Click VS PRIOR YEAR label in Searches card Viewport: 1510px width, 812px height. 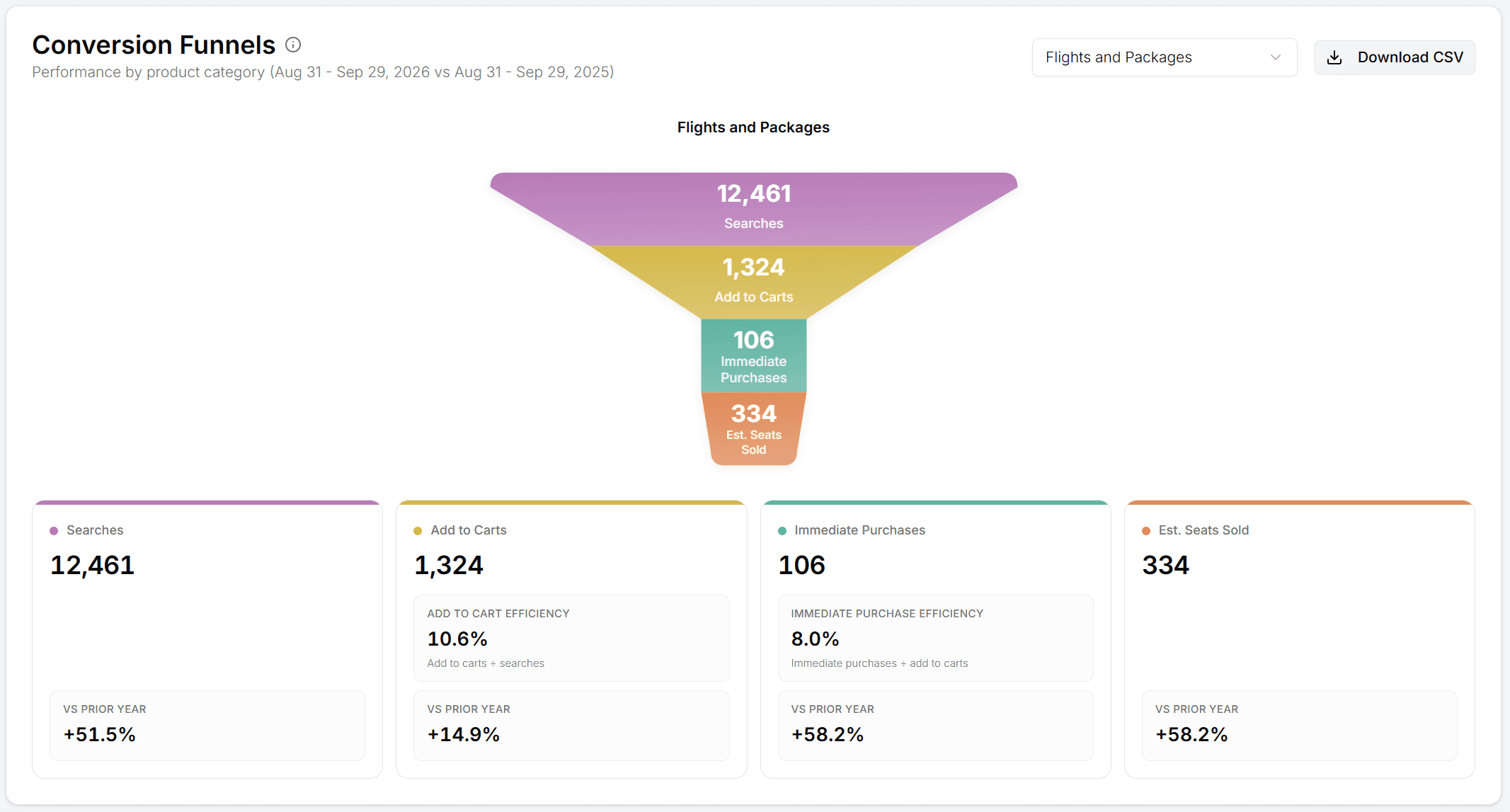[105, 709]
